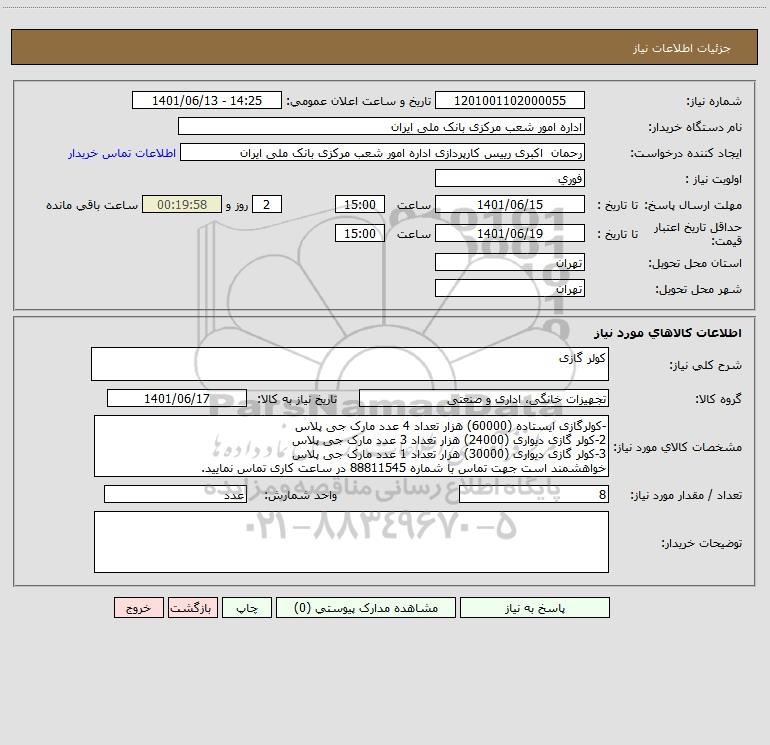770x745 pixels.
Task: Click the مهلت ارسال پاسخ label
Action: coord(693,205)
